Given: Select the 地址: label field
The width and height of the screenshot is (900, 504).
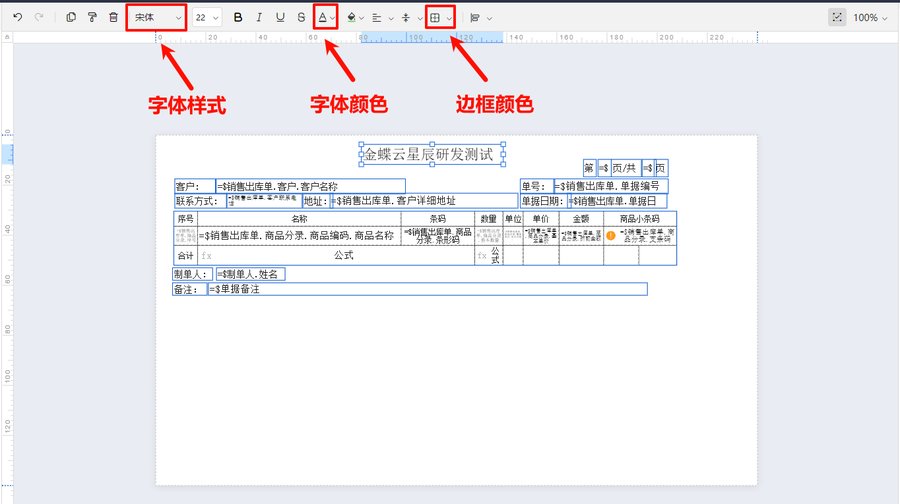Looking at the screenshot, I should (x=316, y=201).
